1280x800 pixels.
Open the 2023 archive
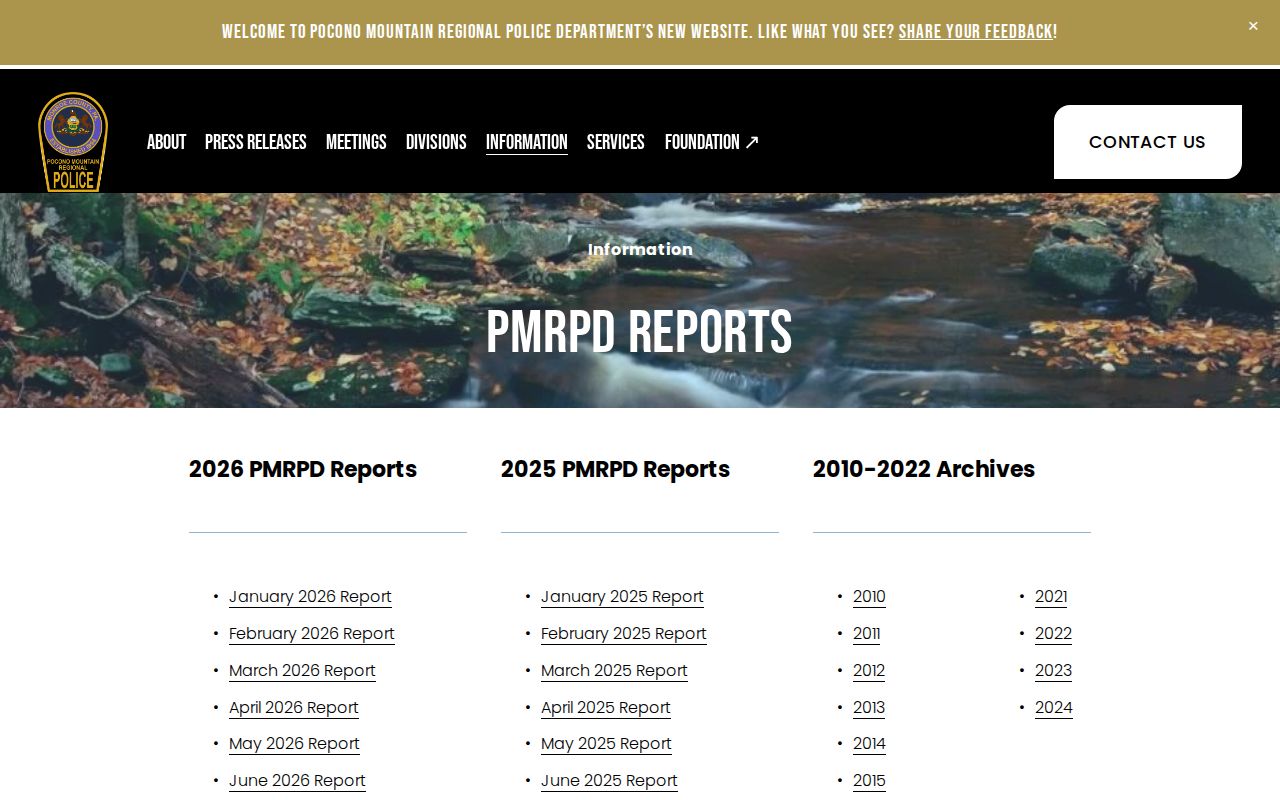tap(1053, 671)
